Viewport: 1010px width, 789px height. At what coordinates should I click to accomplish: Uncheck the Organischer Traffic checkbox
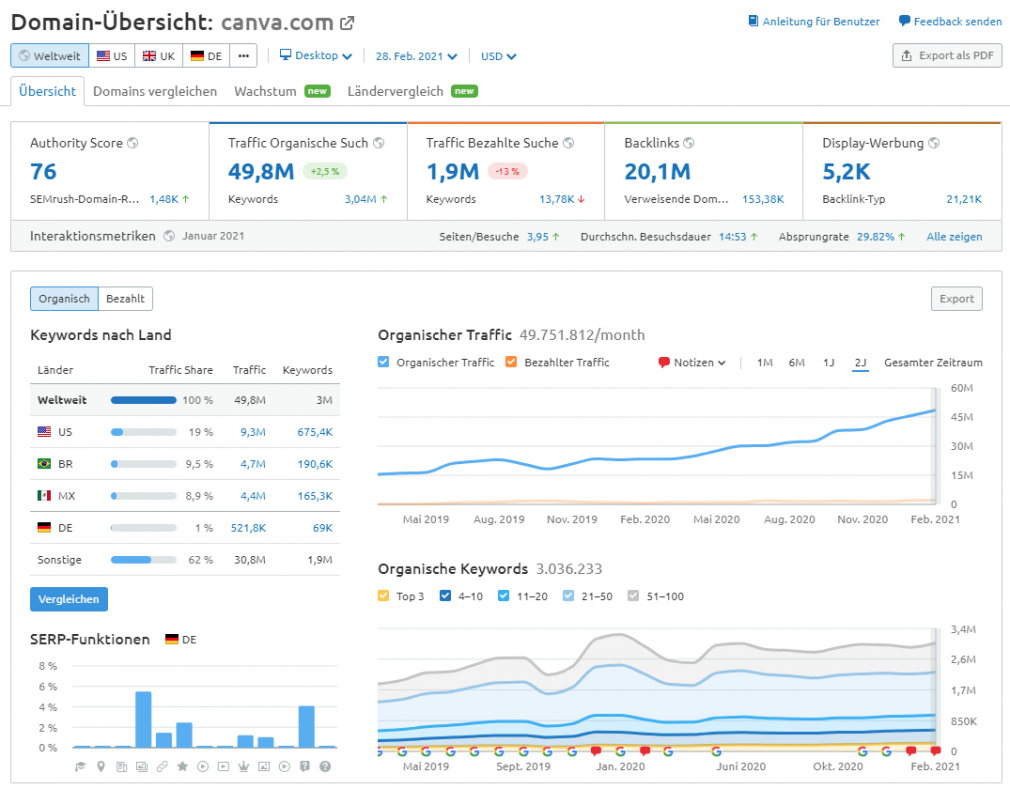click(x=383, y=362)
